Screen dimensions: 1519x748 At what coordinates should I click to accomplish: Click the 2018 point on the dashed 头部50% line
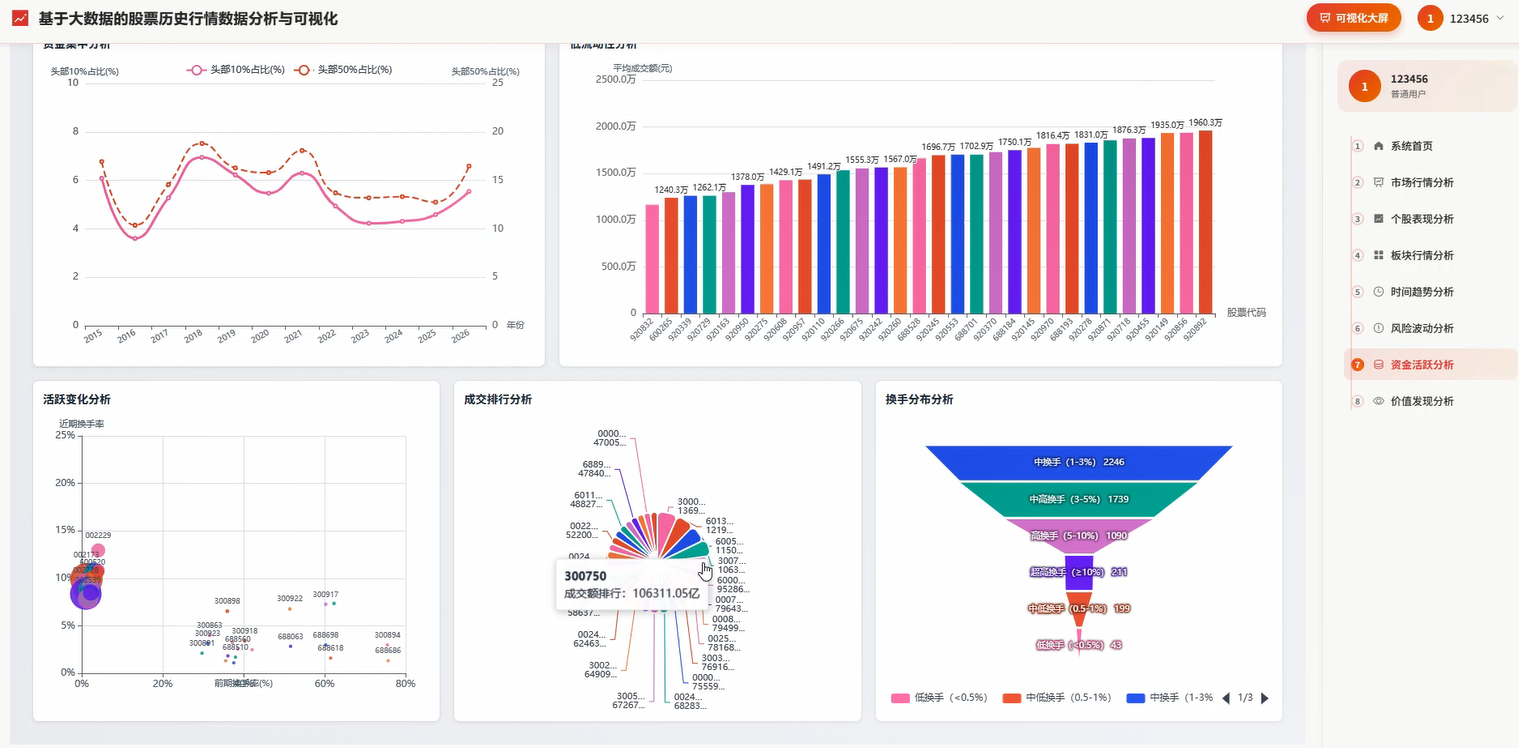click(201, 143)
